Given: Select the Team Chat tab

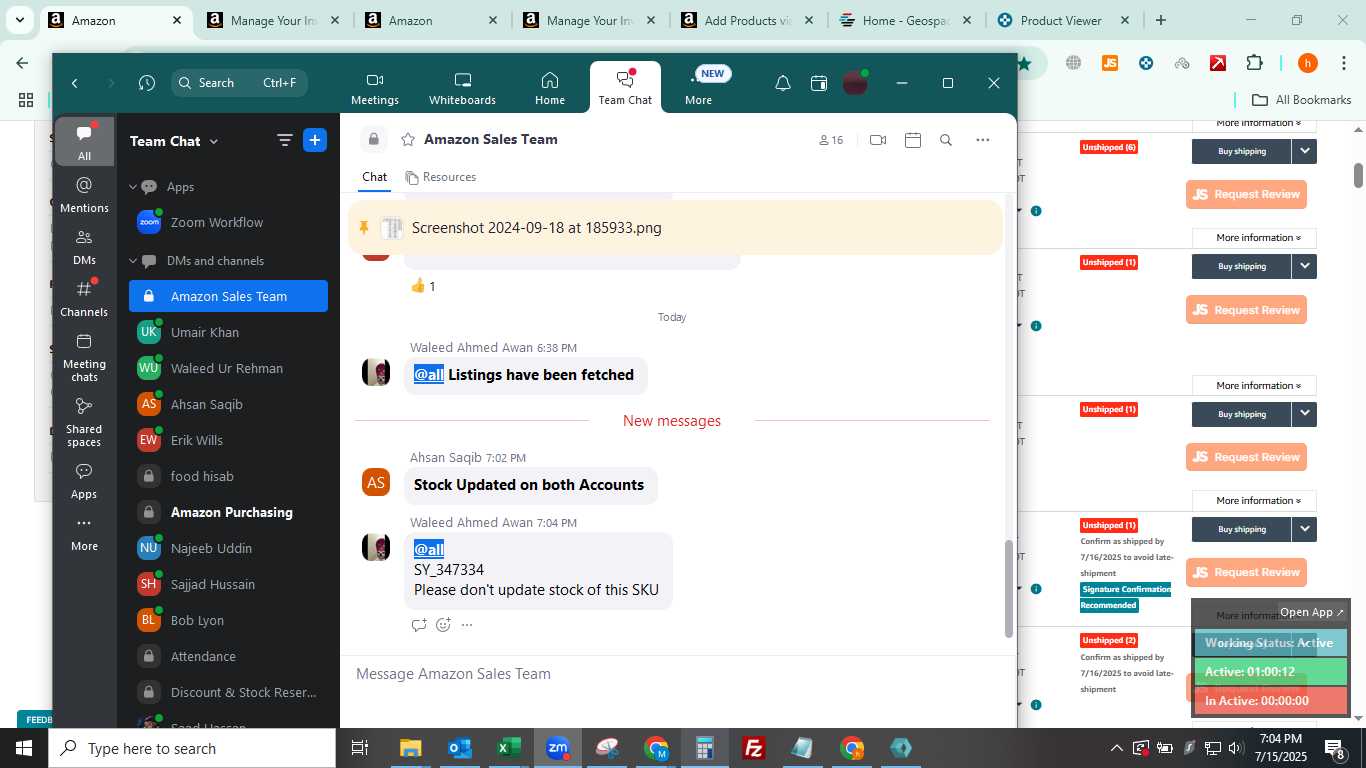Looking at the screenshot, I should point(625,89).
